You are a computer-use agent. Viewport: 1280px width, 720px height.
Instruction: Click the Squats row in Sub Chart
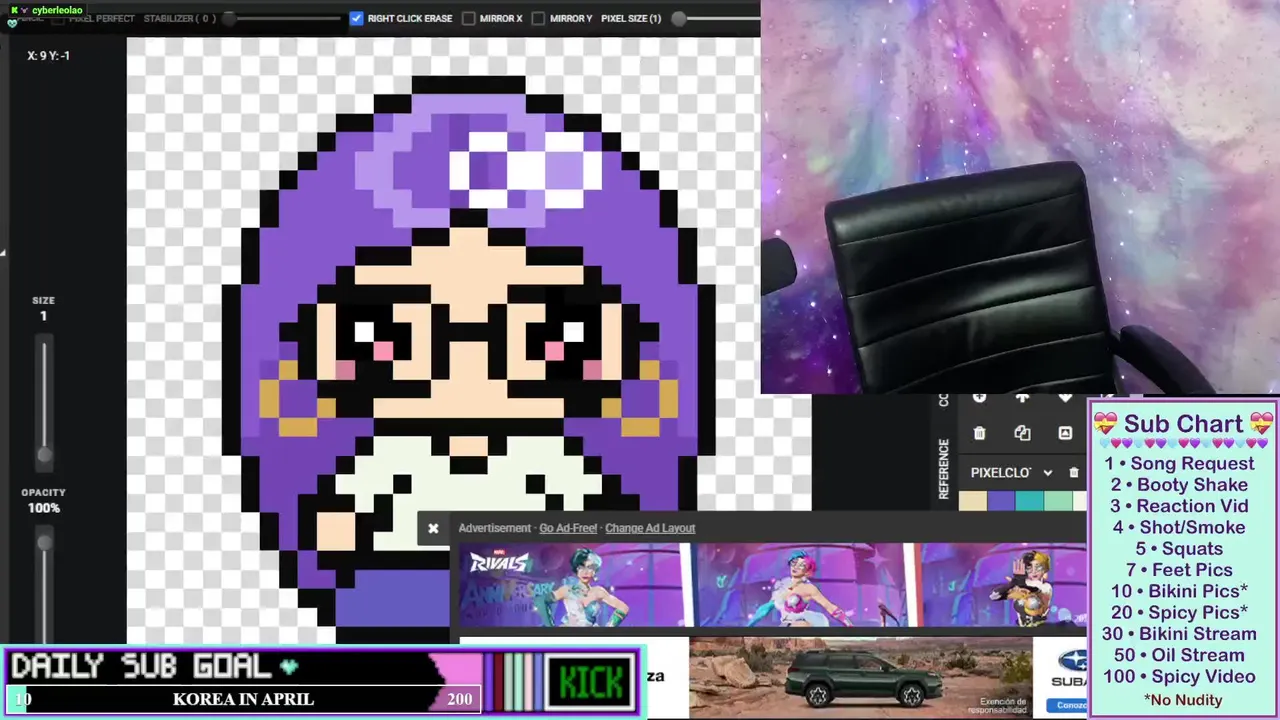tap(1179, 548)
